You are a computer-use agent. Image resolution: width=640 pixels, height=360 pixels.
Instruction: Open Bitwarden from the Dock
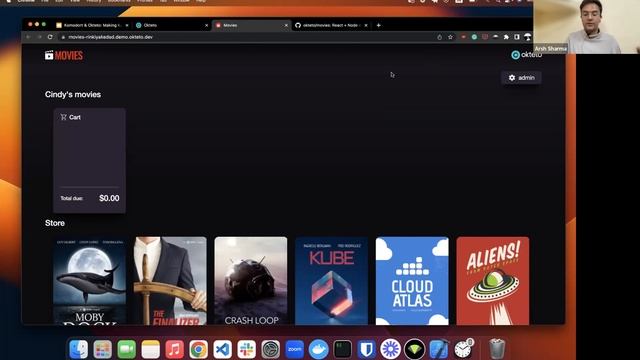pyautogui.click(x=367, y=349)
